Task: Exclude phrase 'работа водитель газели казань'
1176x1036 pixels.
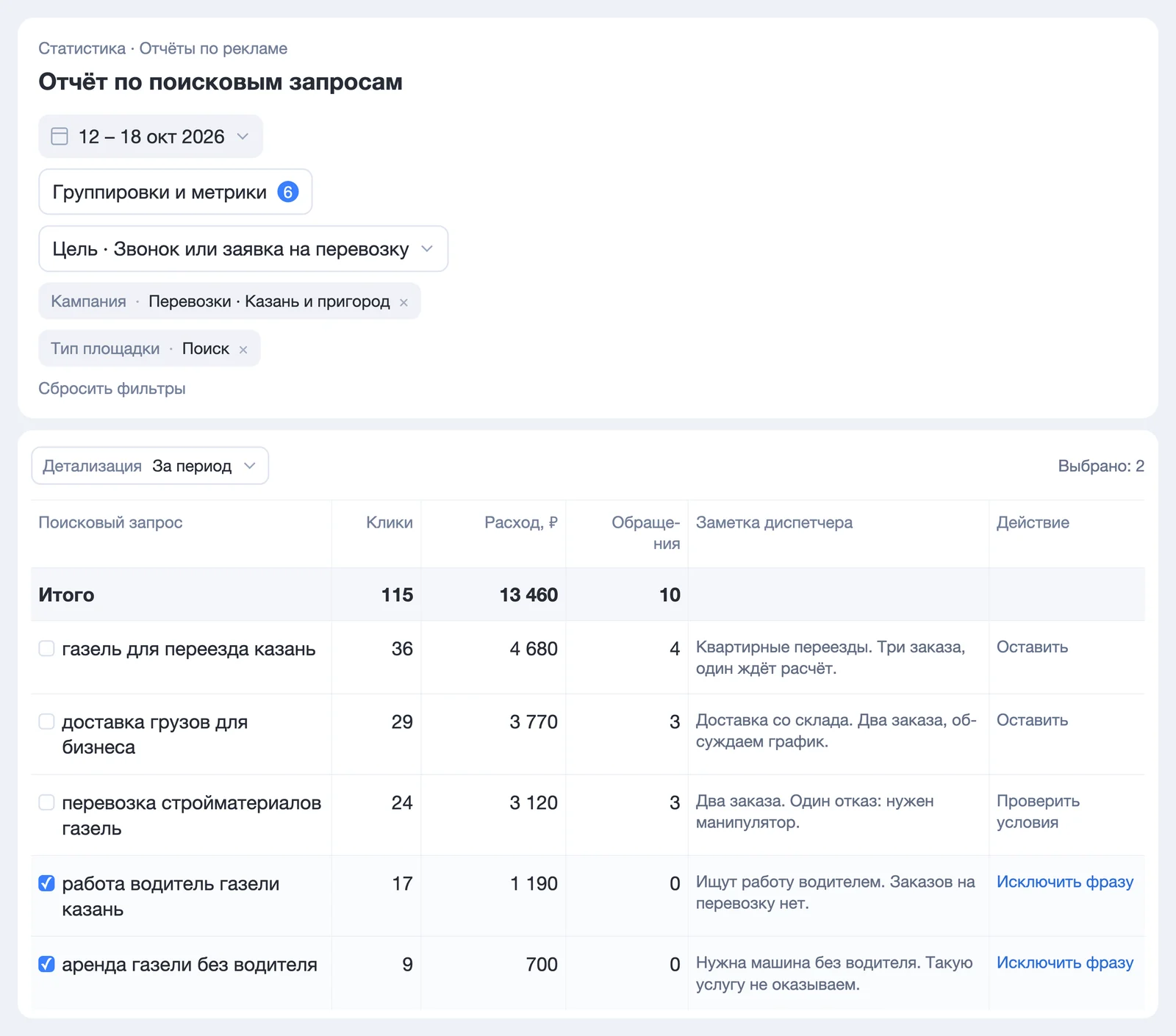Action: [x=1065, y=882]
